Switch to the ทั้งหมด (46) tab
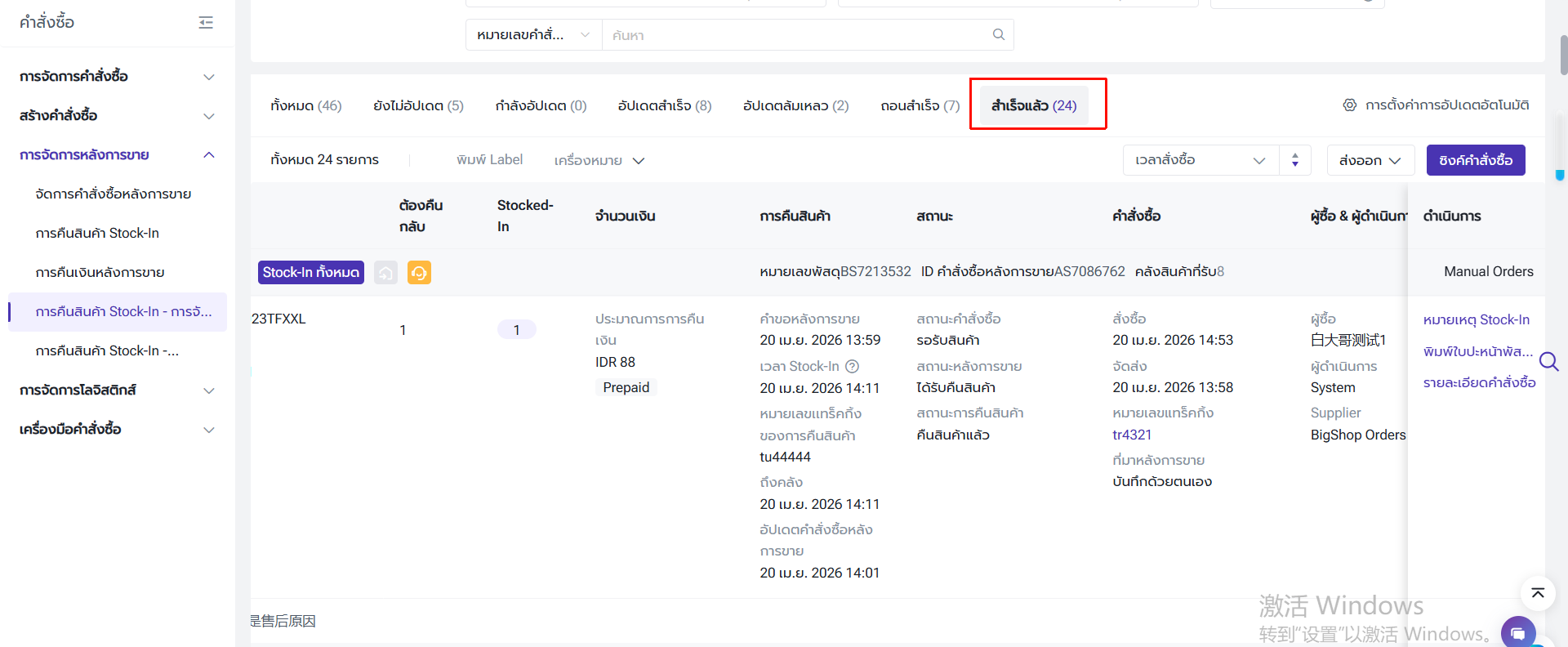 pyautogui.click(x=305, y=105)
